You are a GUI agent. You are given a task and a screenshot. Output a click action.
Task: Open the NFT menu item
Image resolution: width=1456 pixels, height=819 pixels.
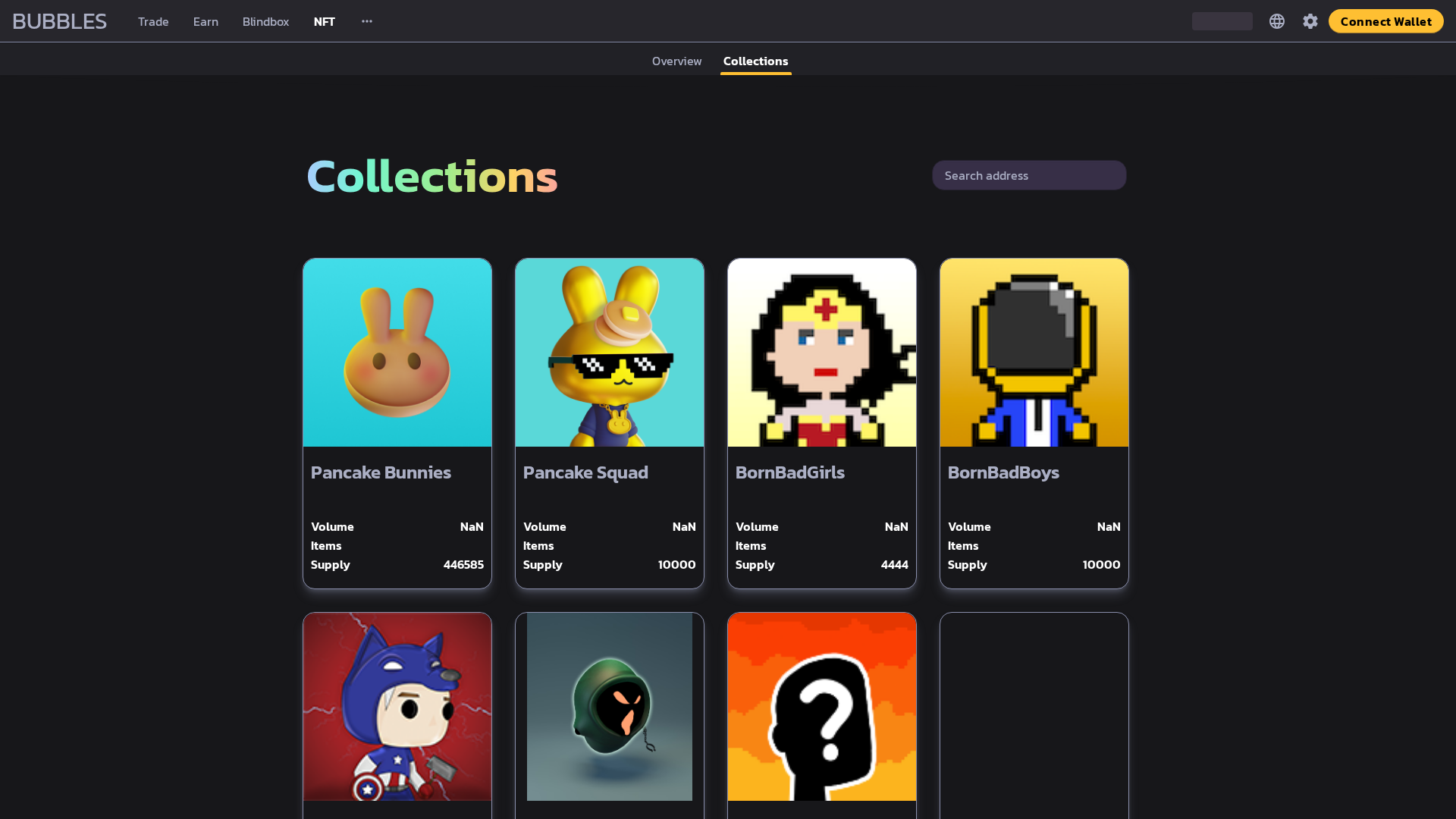324,21
